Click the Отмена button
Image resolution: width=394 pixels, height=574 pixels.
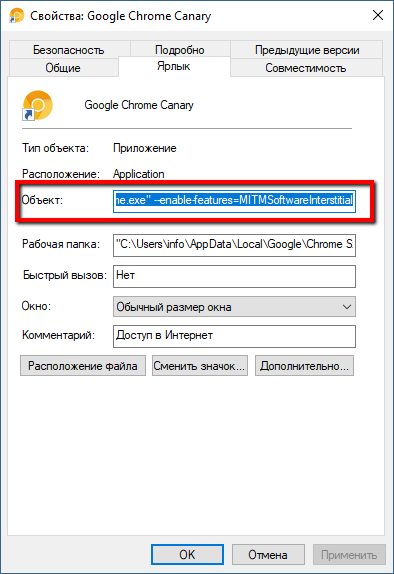pos(268,554)
